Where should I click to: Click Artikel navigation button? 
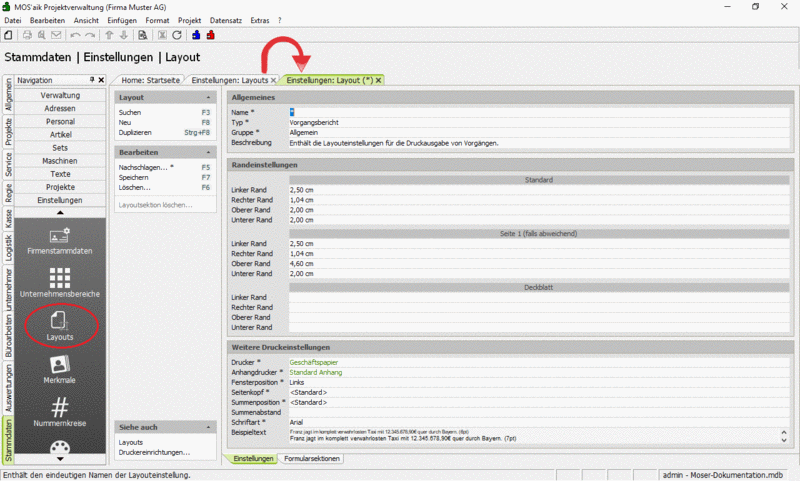click(60, 135)
